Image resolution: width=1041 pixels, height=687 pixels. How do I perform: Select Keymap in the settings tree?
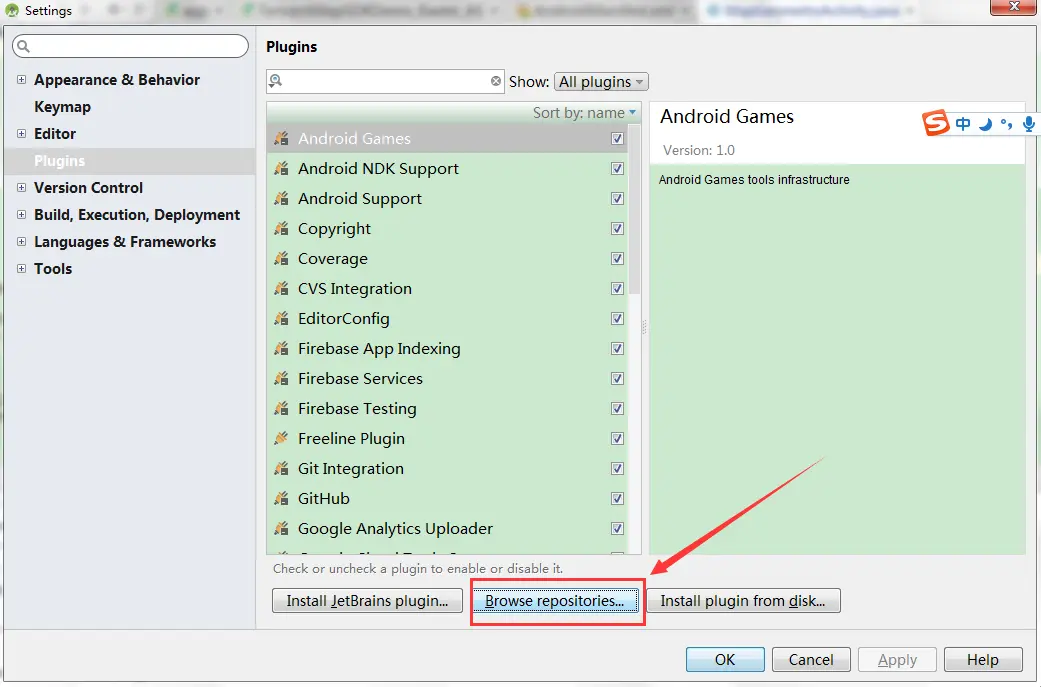(62, 107)
